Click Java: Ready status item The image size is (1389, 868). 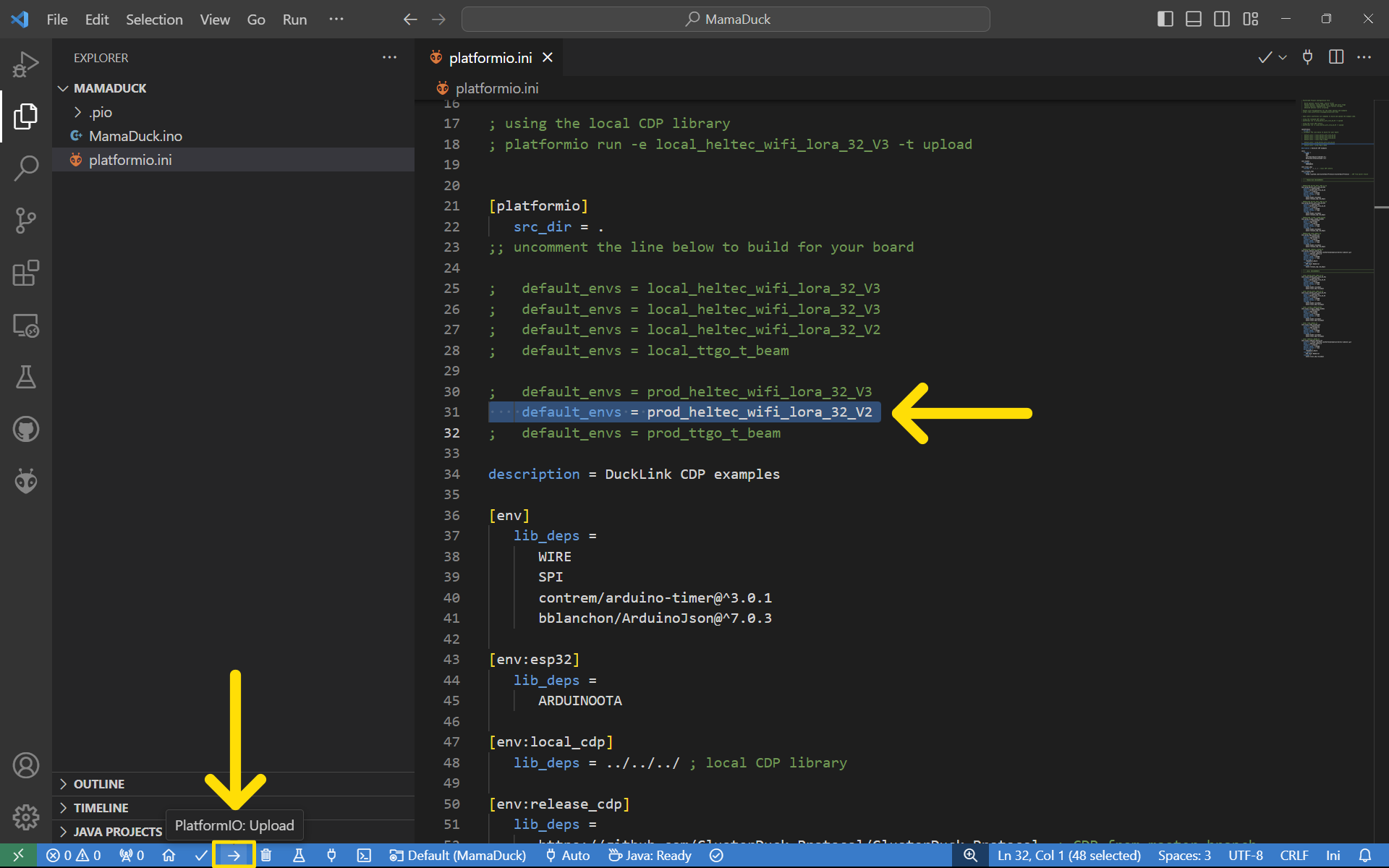(x=650, y=856)
